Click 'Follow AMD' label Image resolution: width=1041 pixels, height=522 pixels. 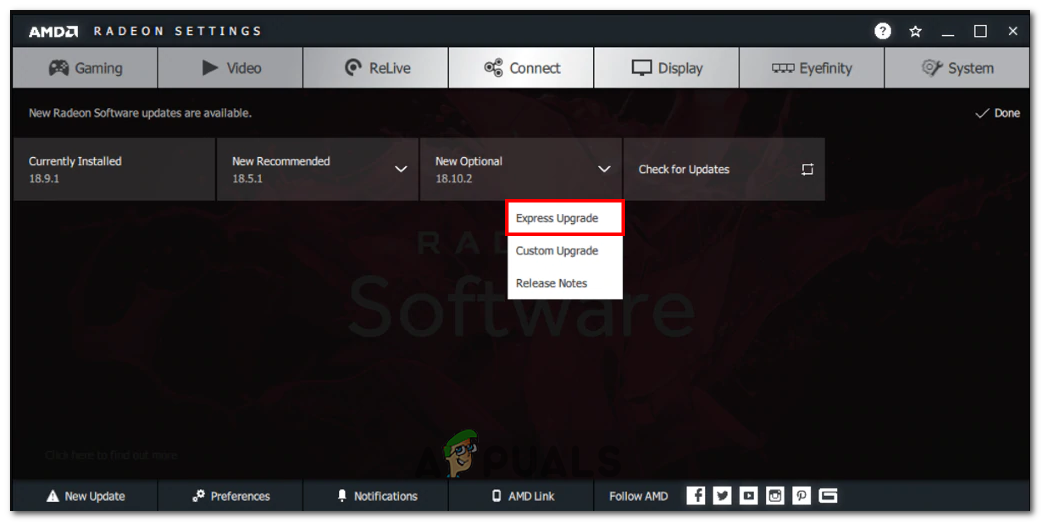(x=639, y=496)
